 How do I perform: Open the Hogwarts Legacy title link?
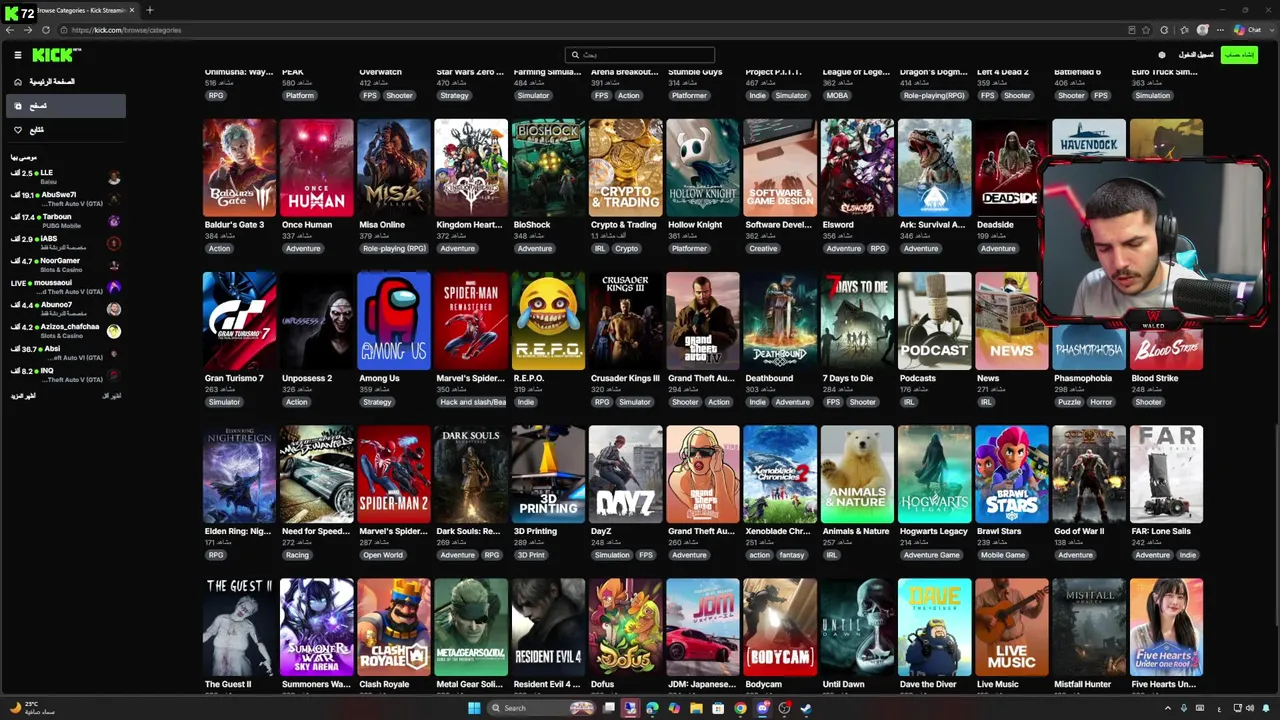pyautogui.click(x=934, y=531)
